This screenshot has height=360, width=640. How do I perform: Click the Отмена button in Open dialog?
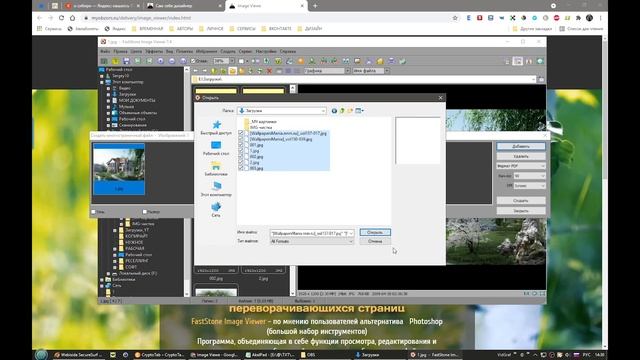click(x=375, y=241)
